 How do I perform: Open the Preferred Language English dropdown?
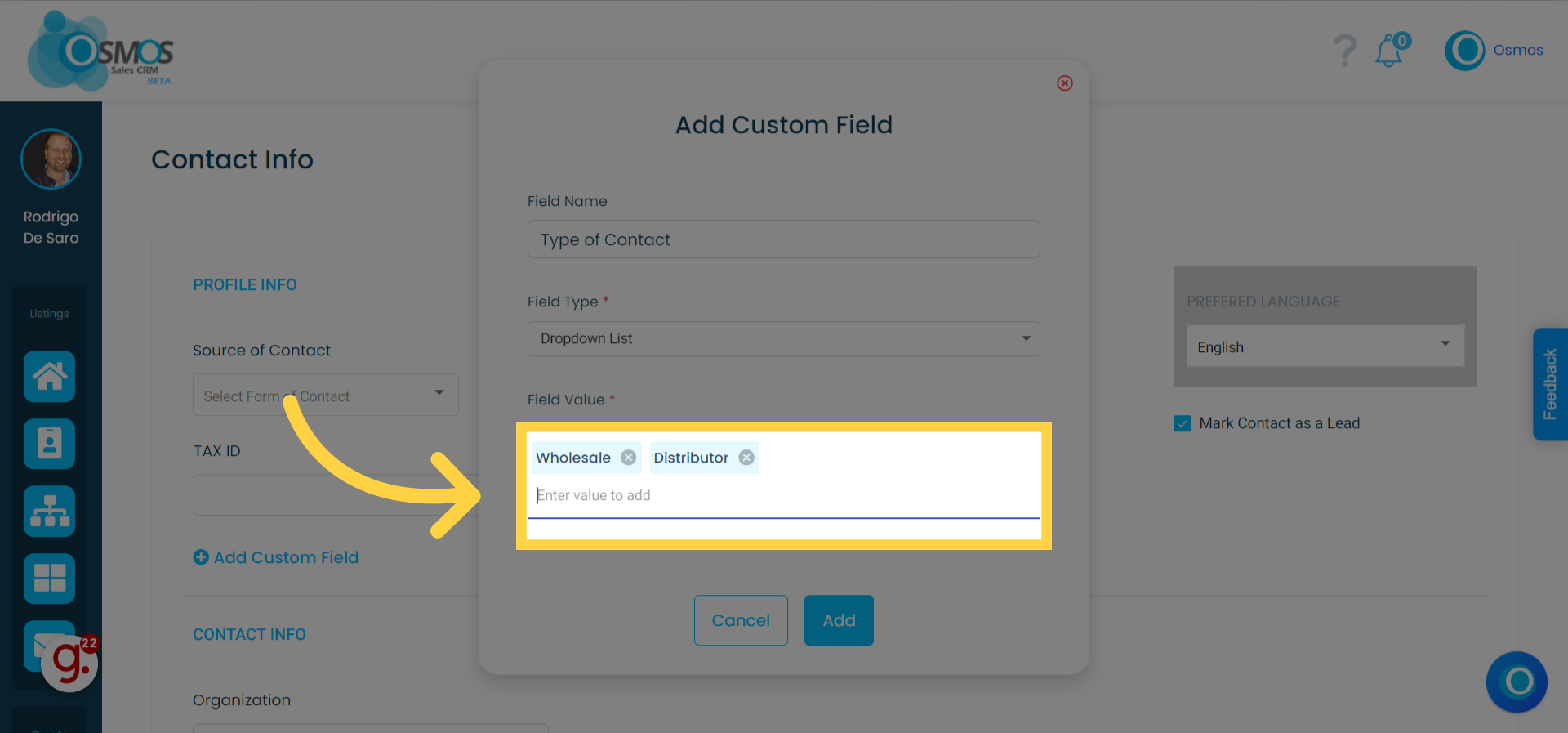click(x=1325, y=346)
